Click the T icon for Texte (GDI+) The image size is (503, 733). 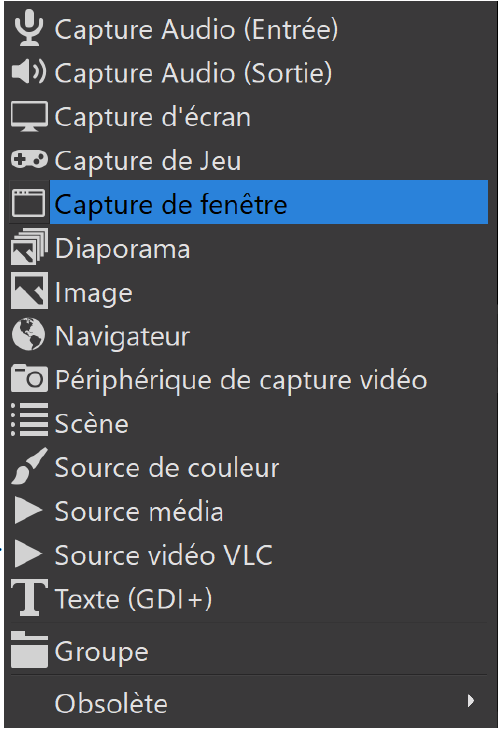pos(29,597)
